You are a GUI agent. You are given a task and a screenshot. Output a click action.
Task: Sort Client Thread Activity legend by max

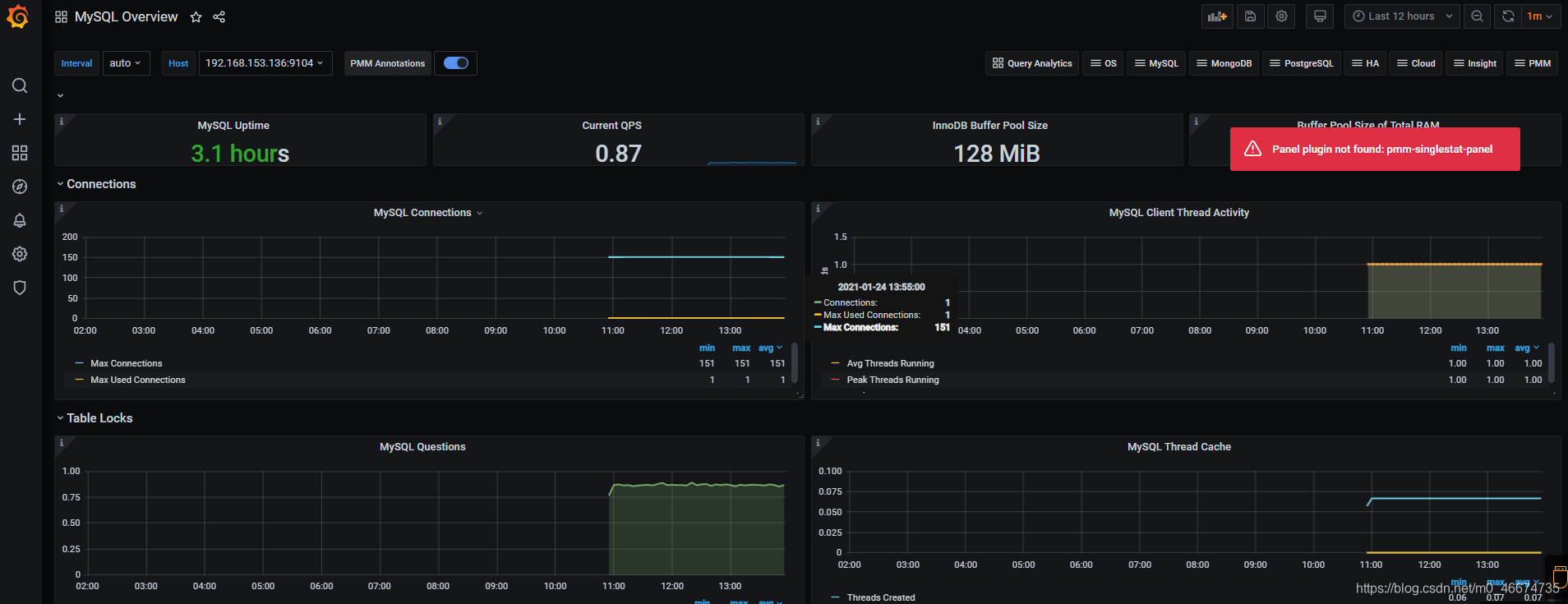(x=1496, y=348)
